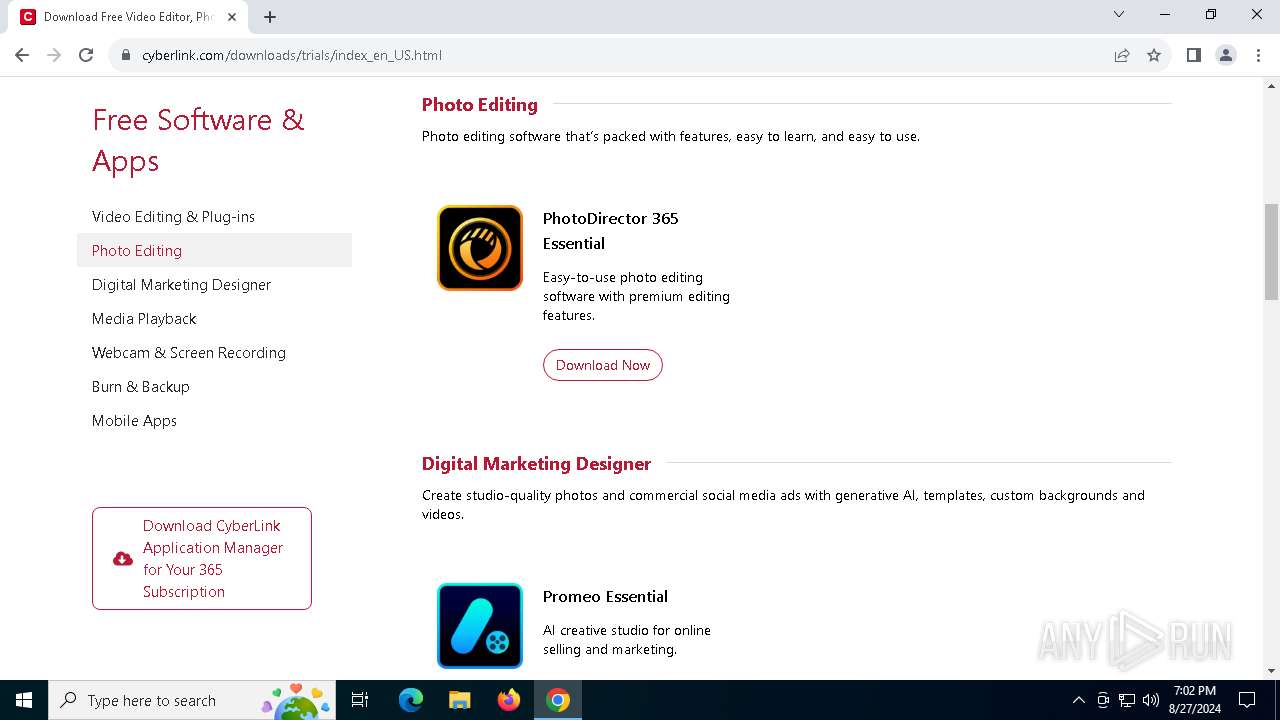View site information via lock icon

(x=126, y=55)
